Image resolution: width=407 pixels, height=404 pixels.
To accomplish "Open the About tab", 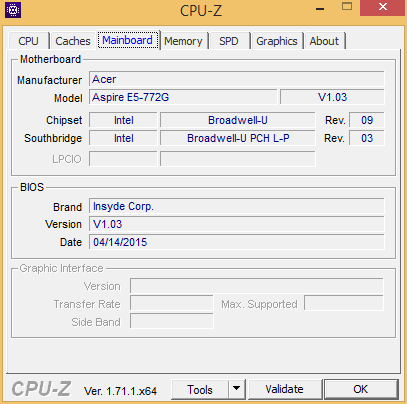I will (x=324, y=41).
